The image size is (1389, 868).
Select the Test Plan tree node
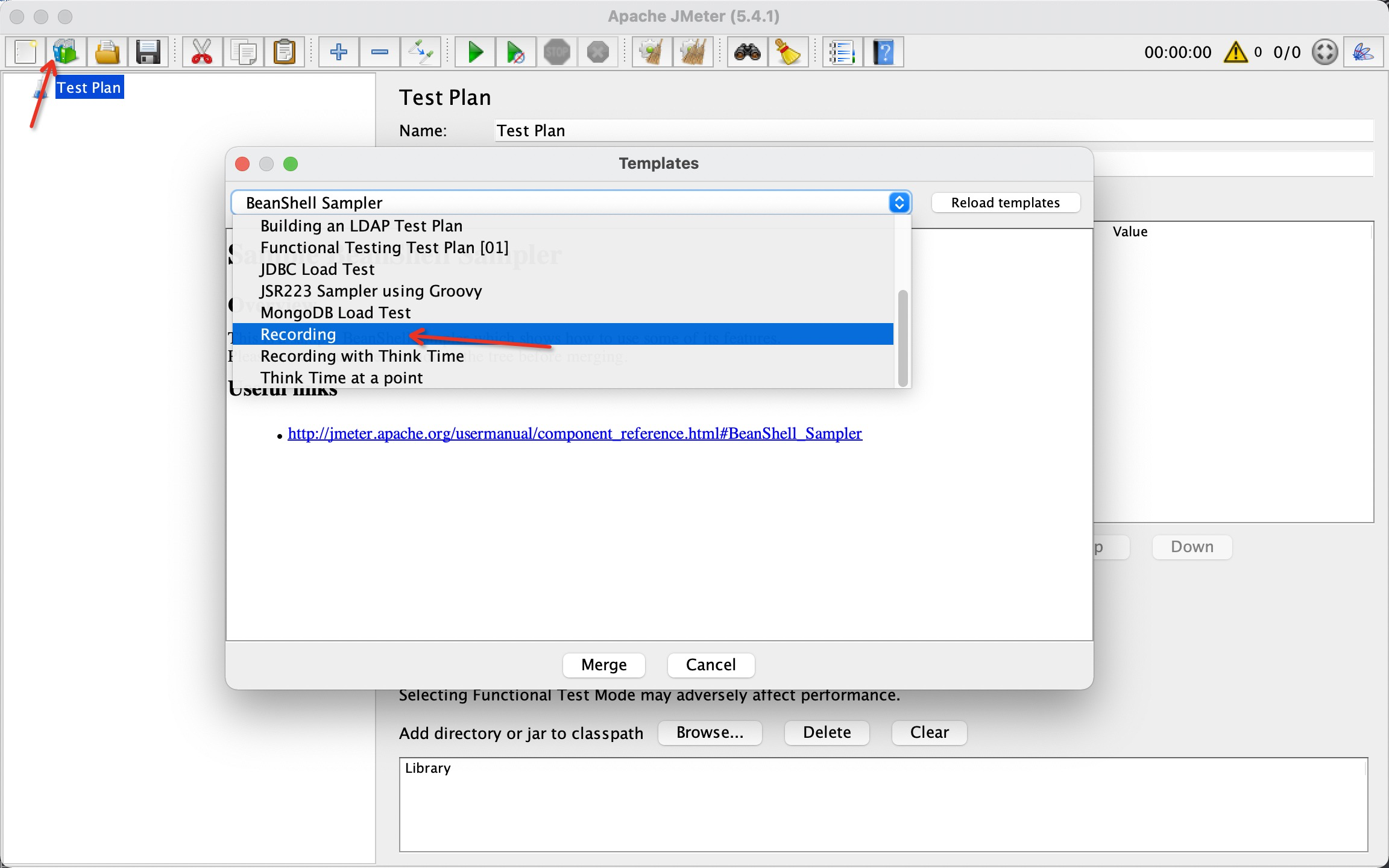click(x=89, y=87)
